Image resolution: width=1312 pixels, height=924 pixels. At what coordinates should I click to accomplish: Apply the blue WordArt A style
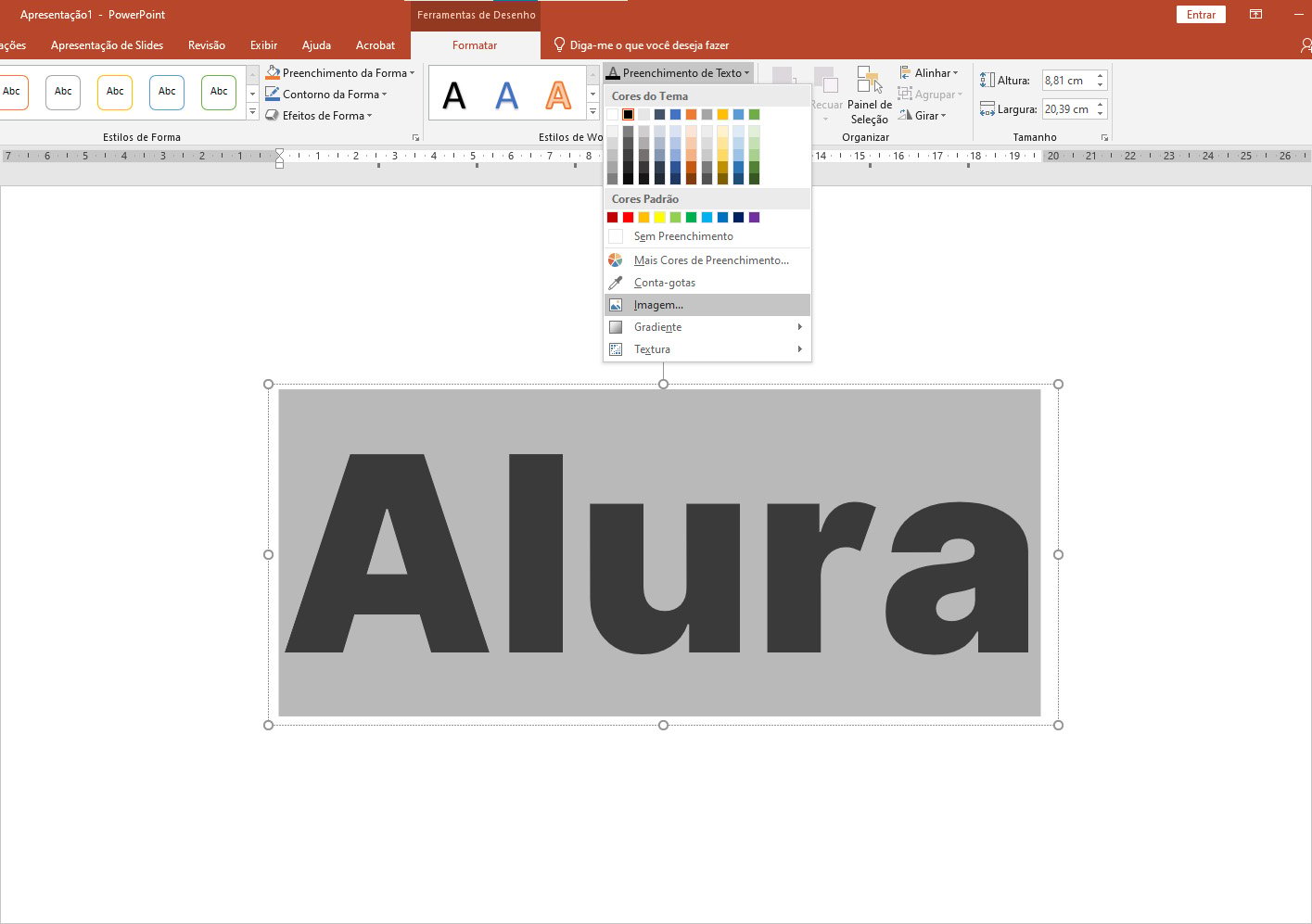[x=506, y=95]
